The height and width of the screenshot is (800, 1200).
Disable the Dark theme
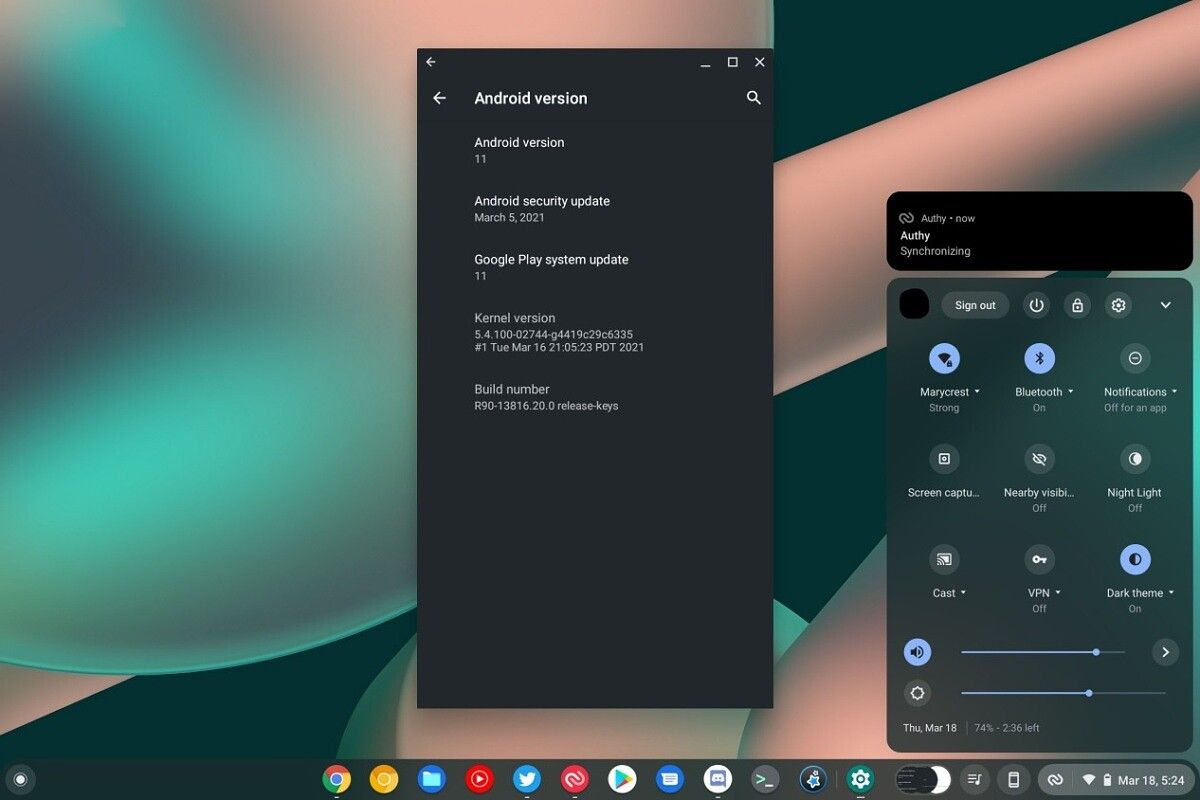1135,559
